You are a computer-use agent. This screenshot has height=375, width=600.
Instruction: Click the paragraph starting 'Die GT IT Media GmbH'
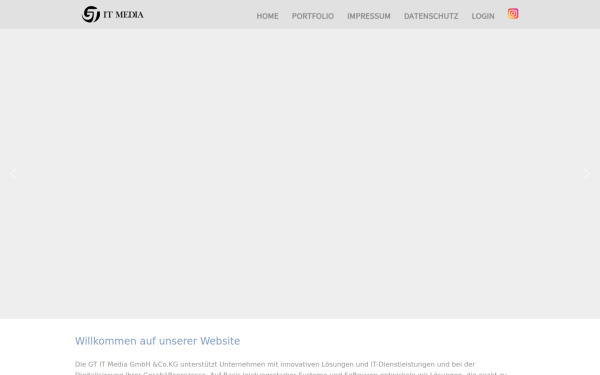[x=291, y=369]
